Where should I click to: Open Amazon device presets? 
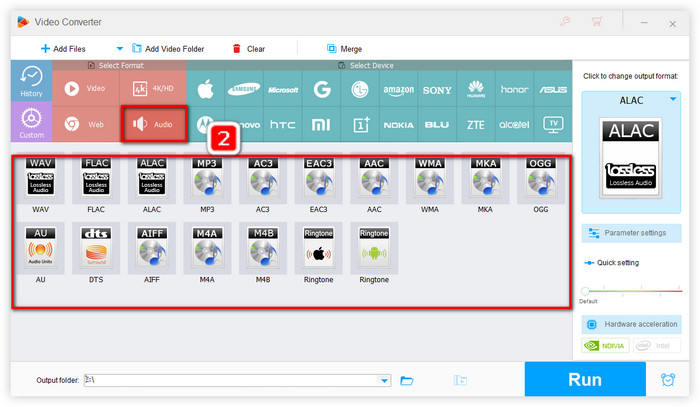click(398, 89)
